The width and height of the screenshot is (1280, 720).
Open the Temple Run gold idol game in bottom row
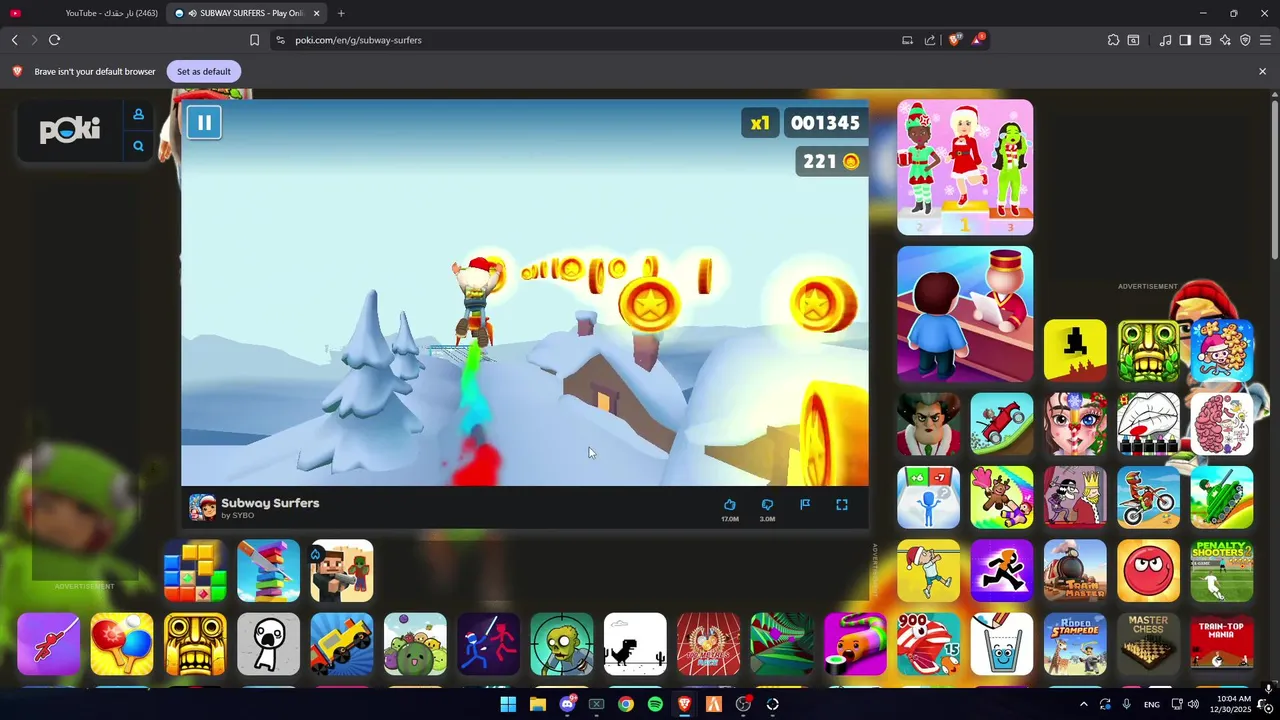[195, 644]
